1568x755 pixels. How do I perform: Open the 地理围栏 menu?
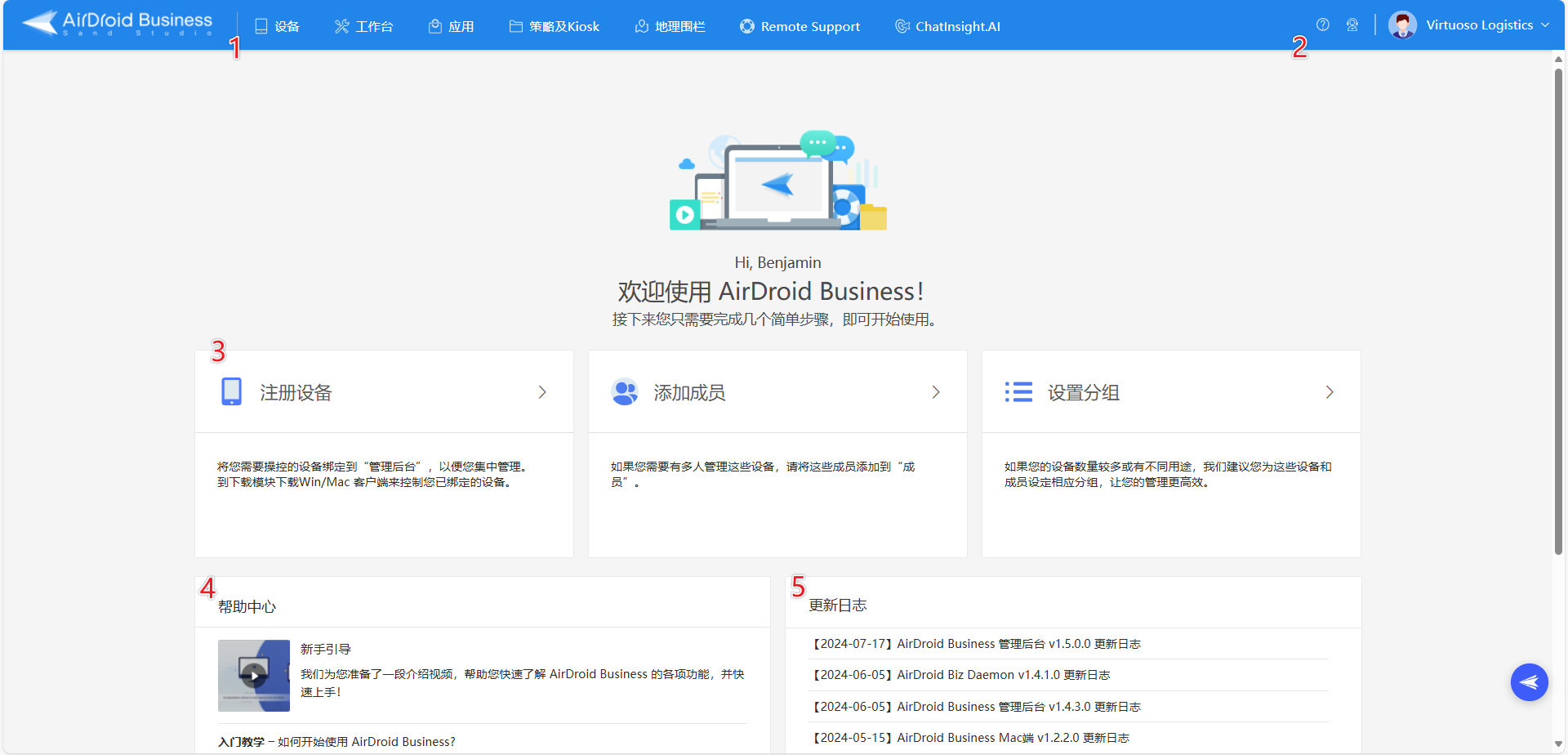pyautogui.click(x=670, y=26)
